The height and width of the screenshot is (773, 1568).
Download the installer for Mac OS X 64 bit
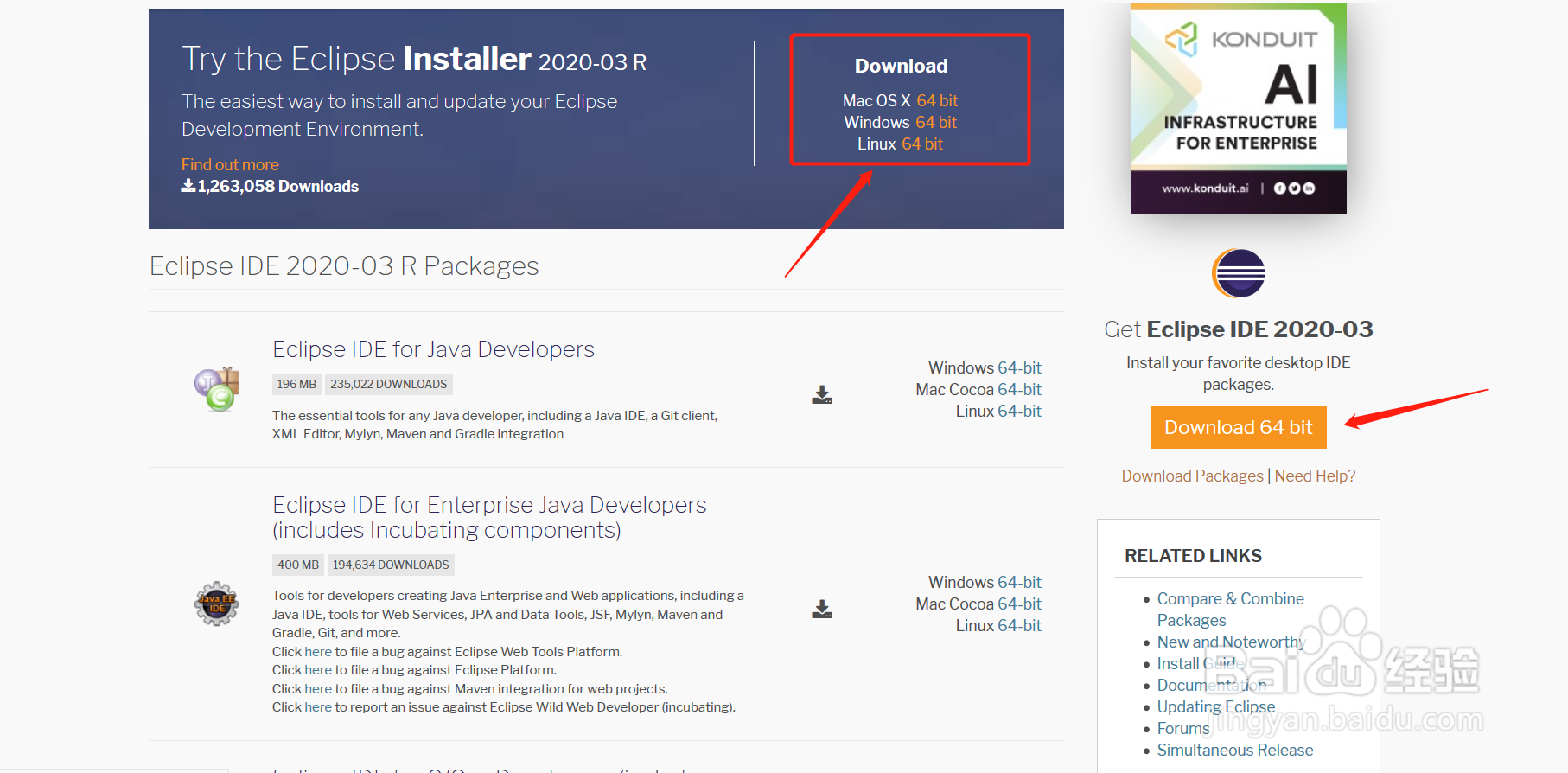[937, 100]
